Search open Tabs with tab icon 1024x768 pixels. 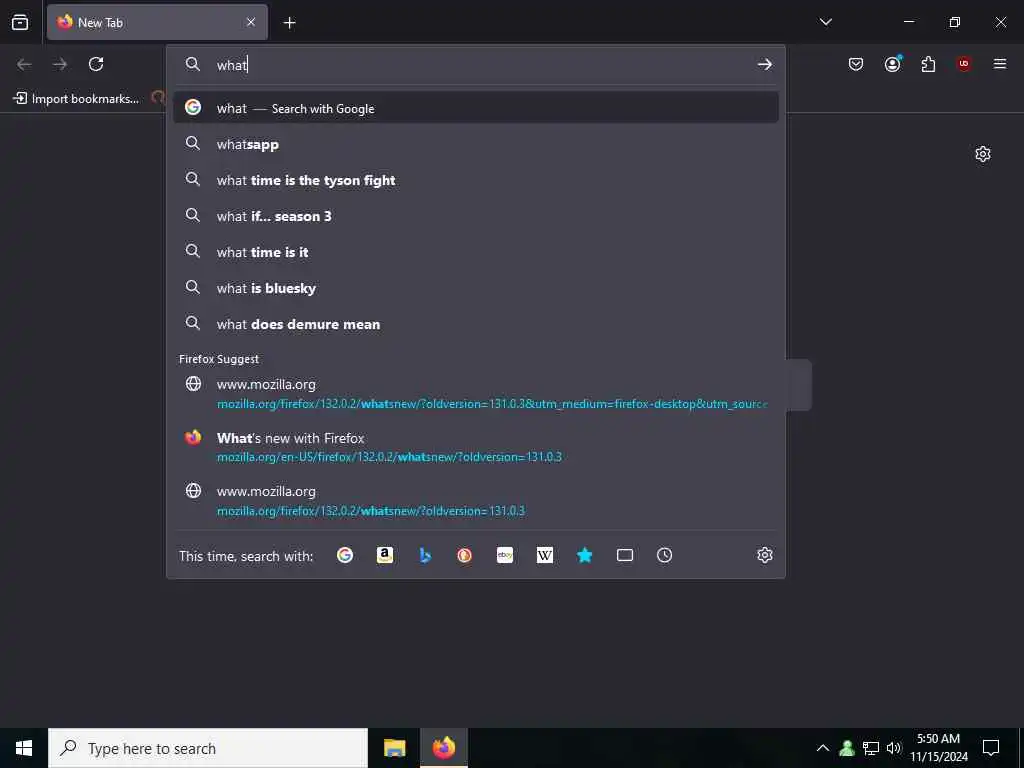[x=625, y=555]
